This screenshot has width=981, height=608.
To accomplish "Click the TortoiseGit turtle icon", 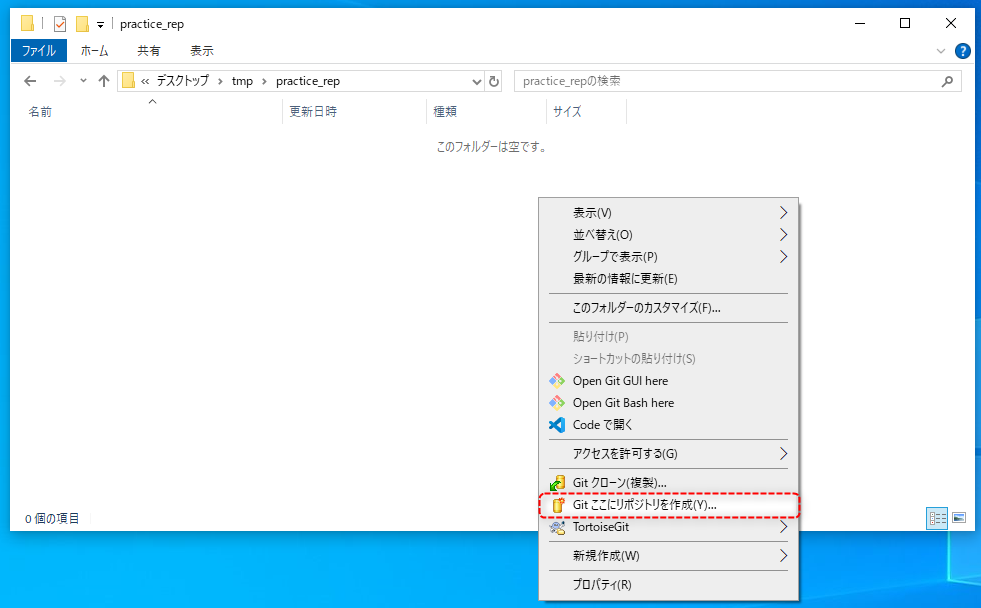I will click(557, 527).
